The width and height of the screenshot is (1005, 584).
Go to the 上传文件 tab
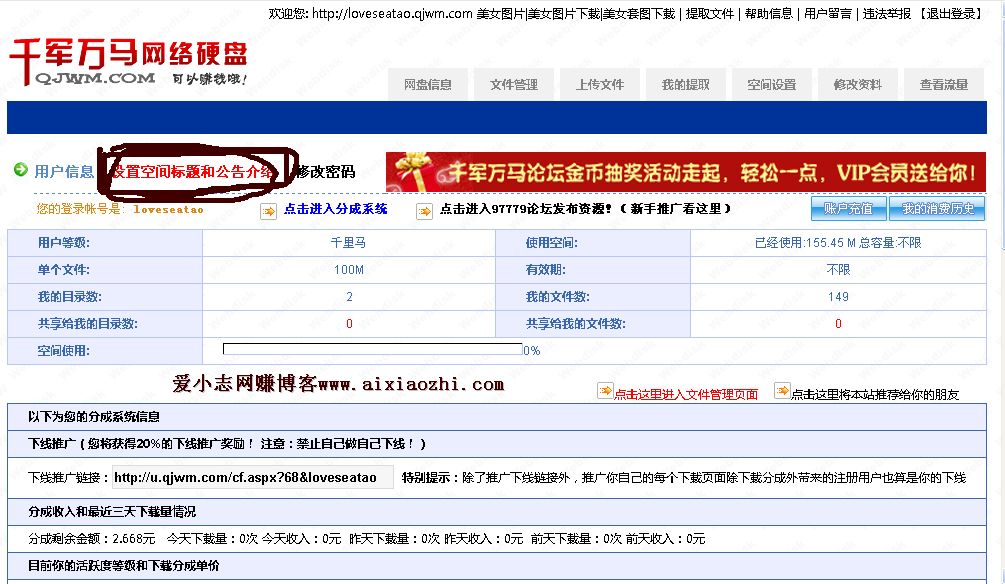(599, 85)
